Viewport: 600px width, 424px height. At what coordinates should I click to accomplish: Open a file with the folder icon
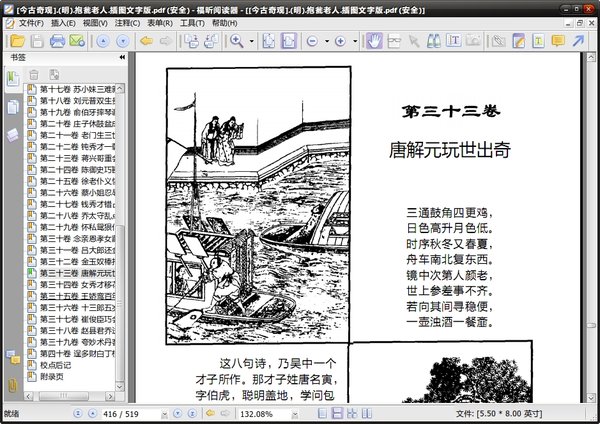click(18, 41)
